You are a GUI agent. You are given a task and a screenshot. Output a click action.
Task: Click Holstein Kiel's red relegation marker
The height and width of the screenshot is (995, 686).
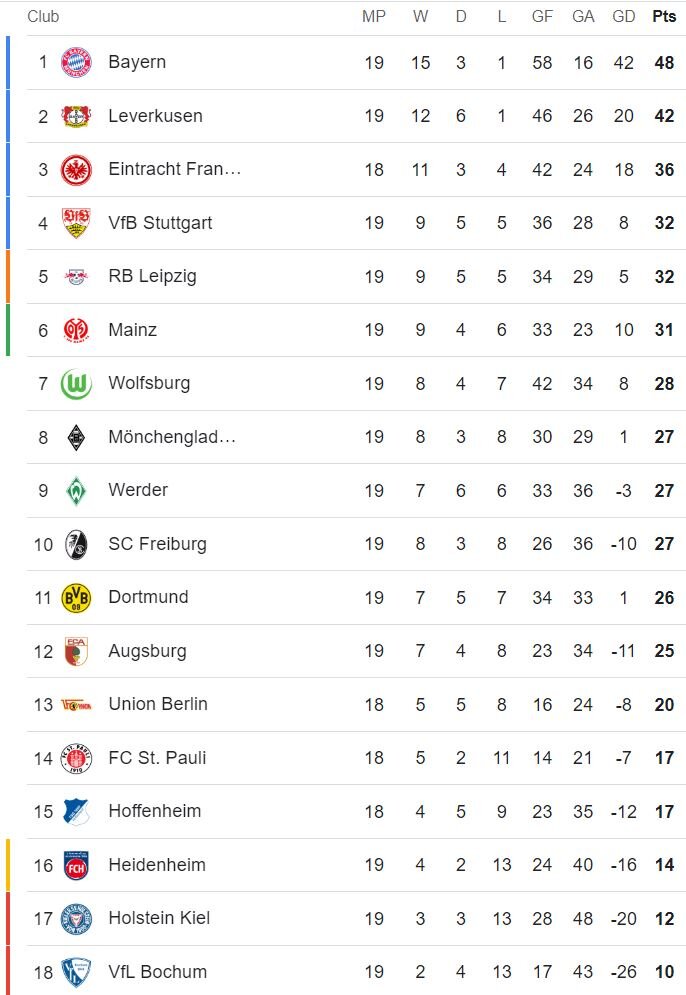[8, 918]
